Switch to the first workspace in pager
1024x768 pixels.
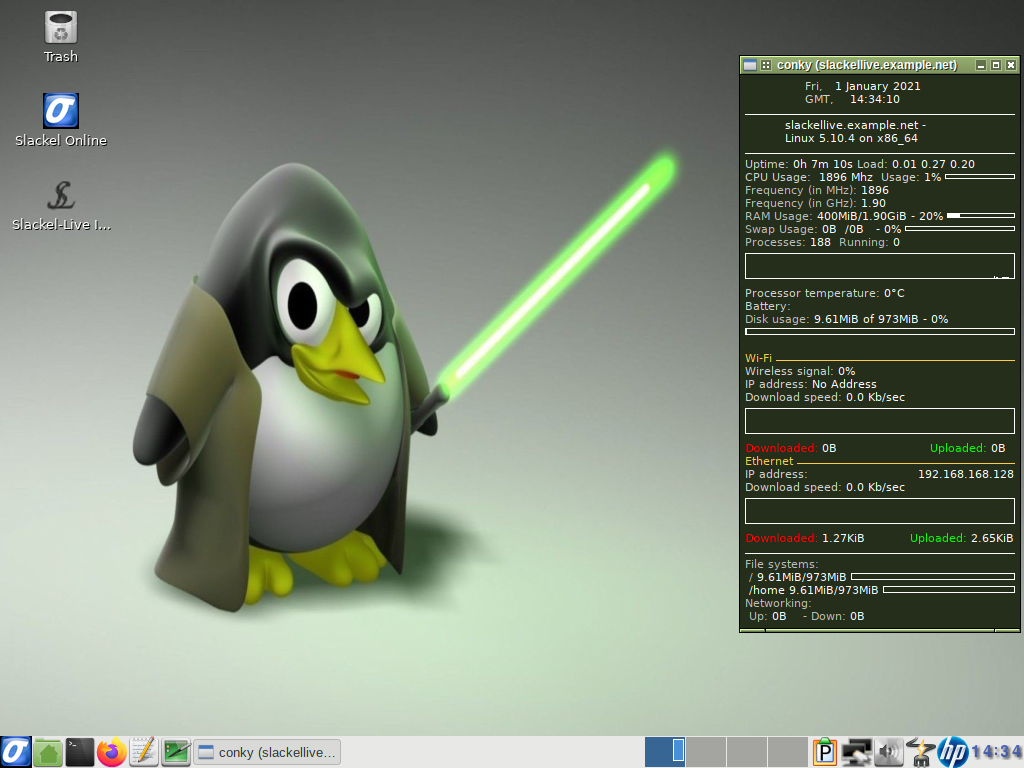tap(665, 752)
